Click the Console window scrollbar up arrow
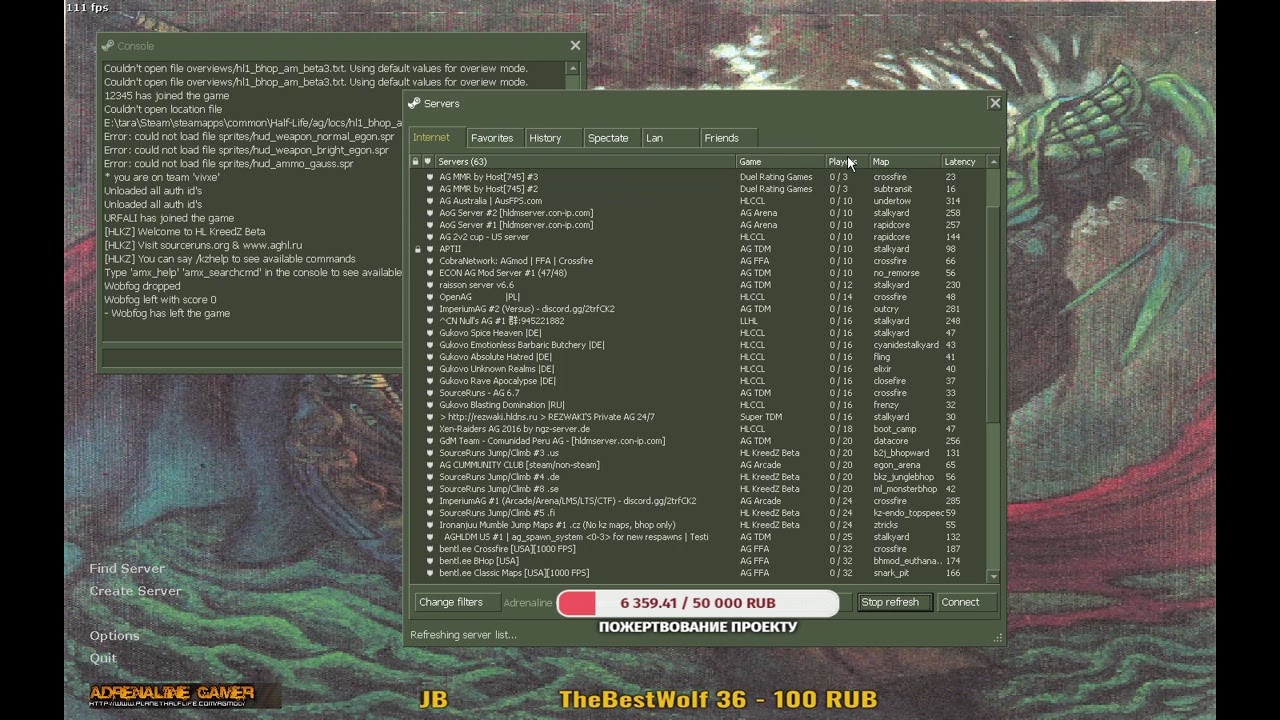Screen dimensions: 1280x720 572,69
